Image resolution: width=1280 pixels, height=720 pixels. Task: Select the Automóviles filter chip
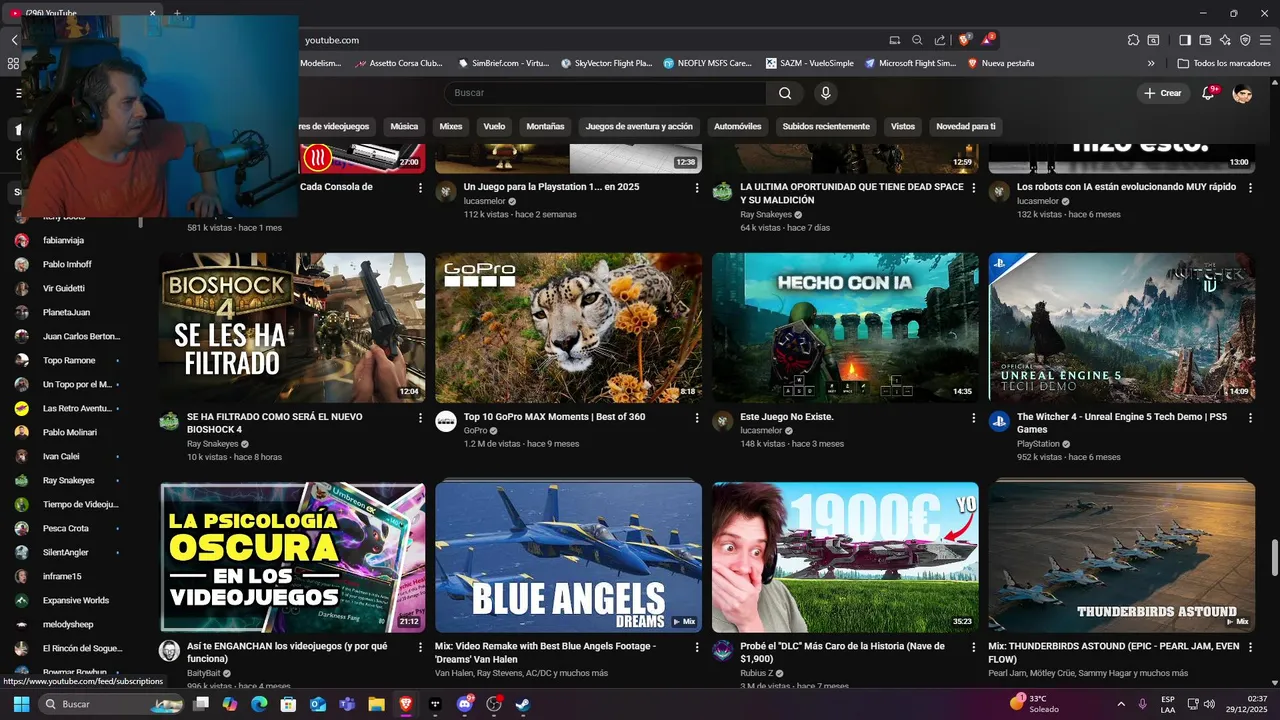(738, 127)
